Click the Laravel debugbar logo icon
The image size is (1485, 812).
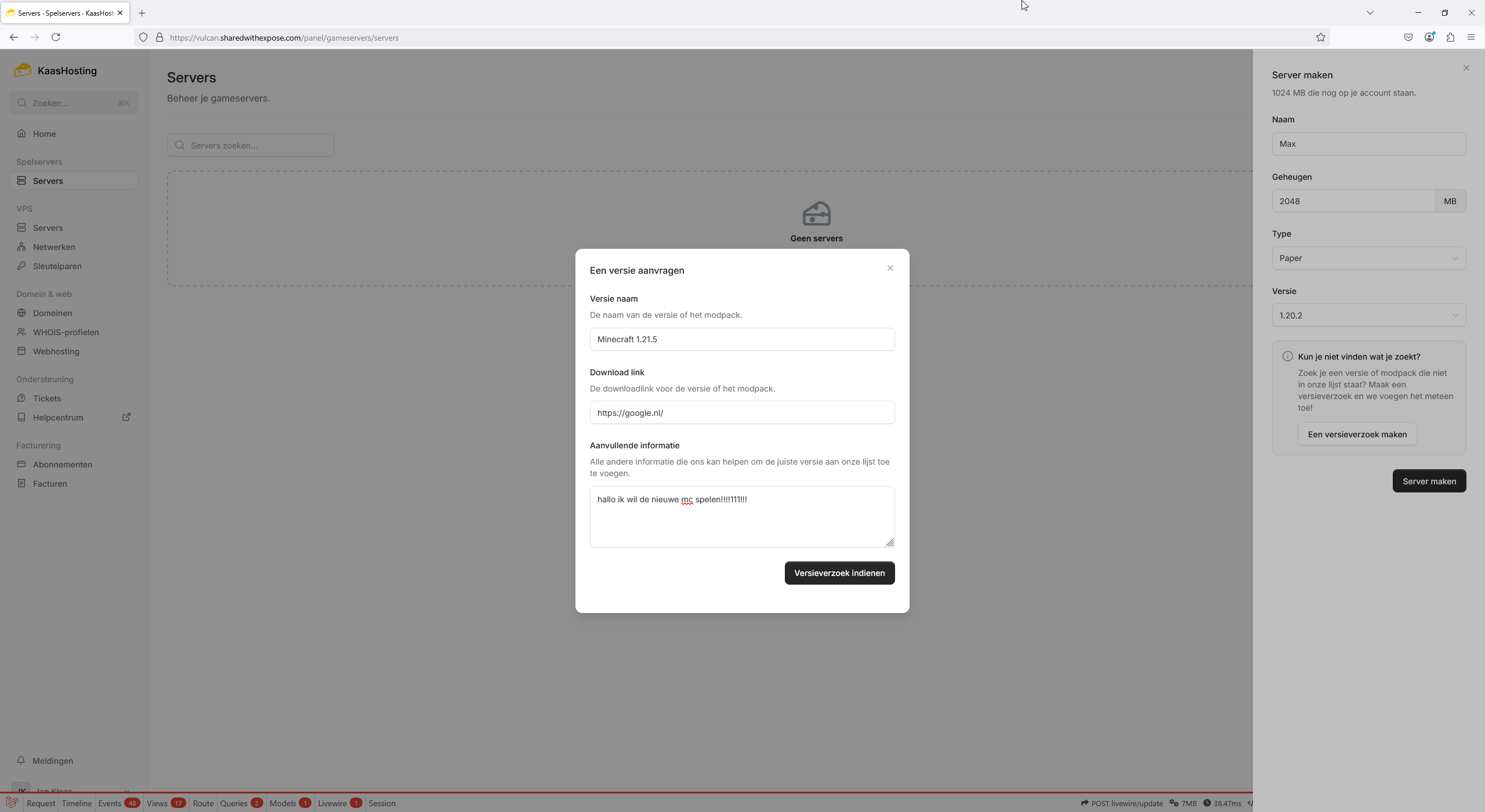click(12, 803)
